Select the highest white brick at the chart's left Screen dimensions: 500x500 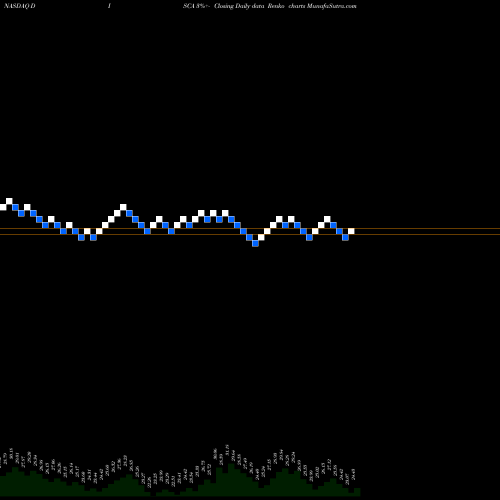click(x=9, y=201)
